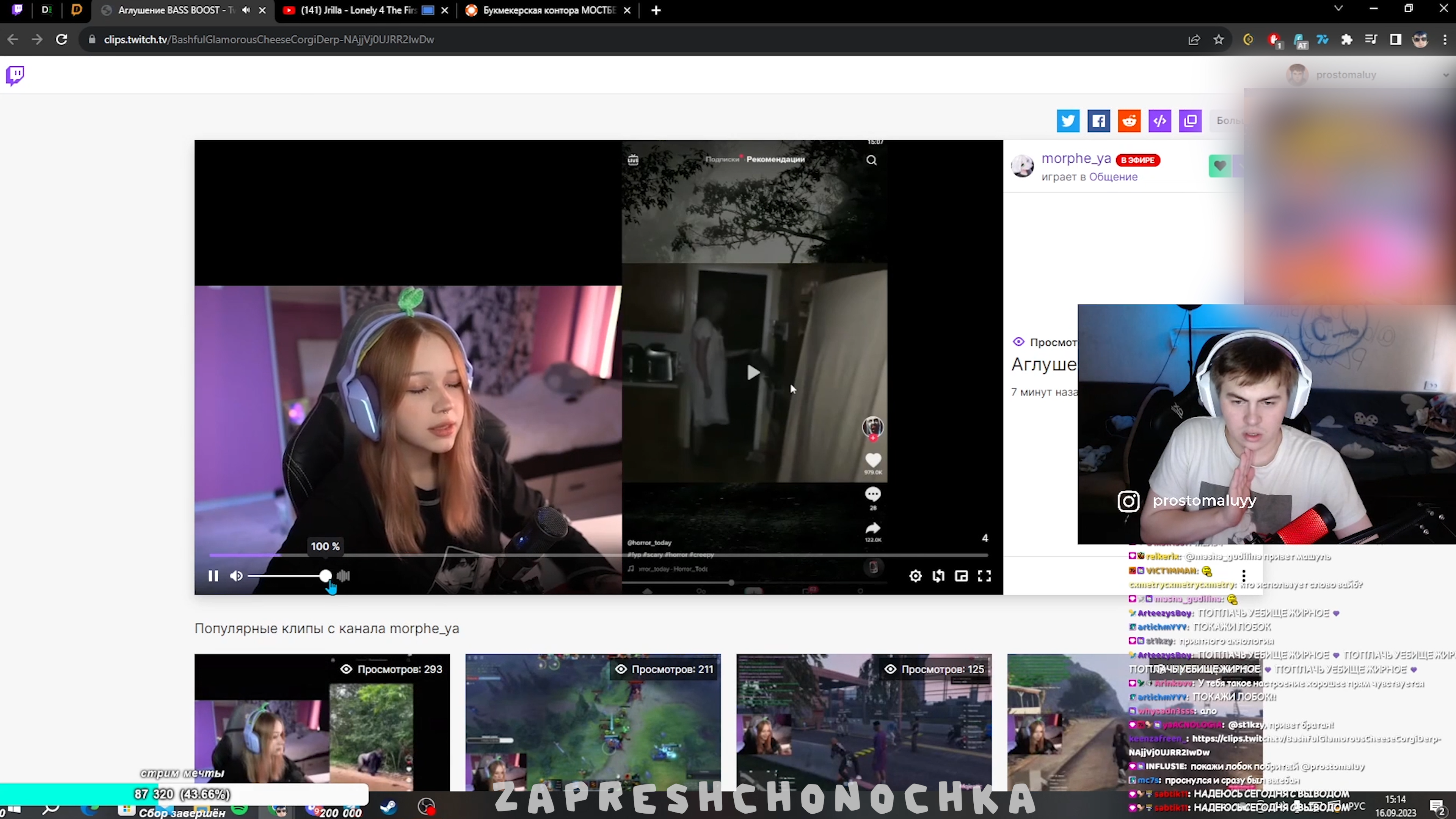Share the clip on Facebook
Viewport: 1456px width, 819px height.
1098,121
